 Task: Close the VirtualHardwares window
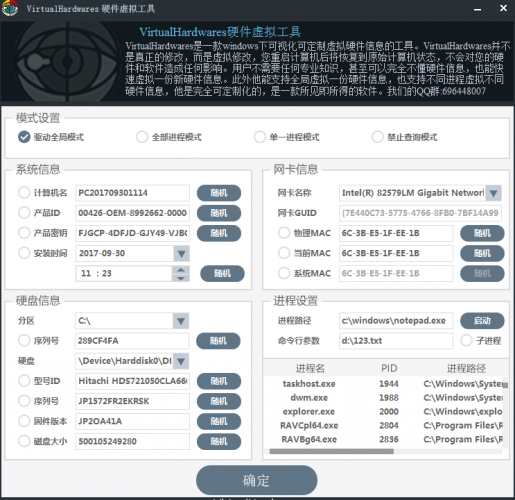(x=503, y=8)
